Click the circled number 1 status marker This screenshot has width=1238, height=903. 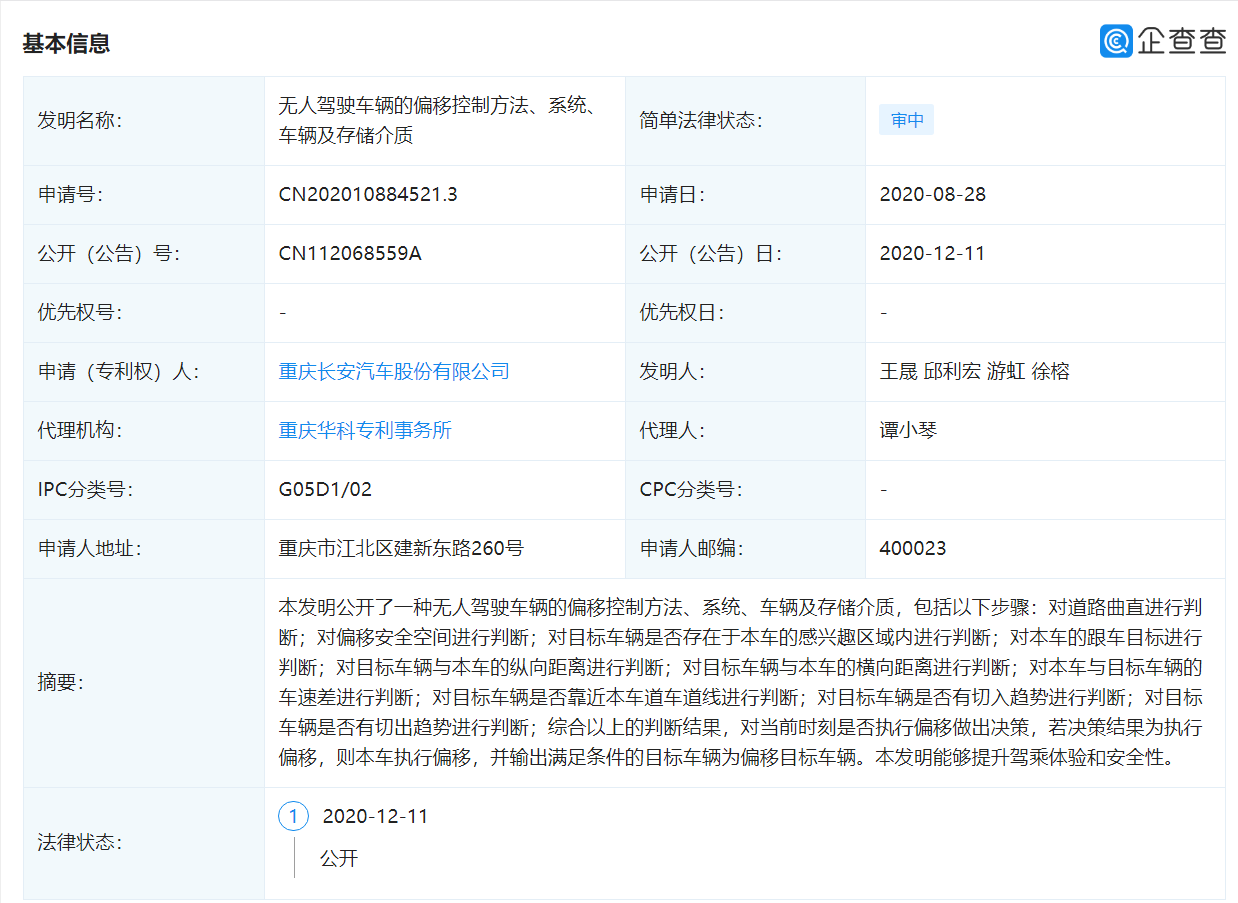tap(292, 817)
